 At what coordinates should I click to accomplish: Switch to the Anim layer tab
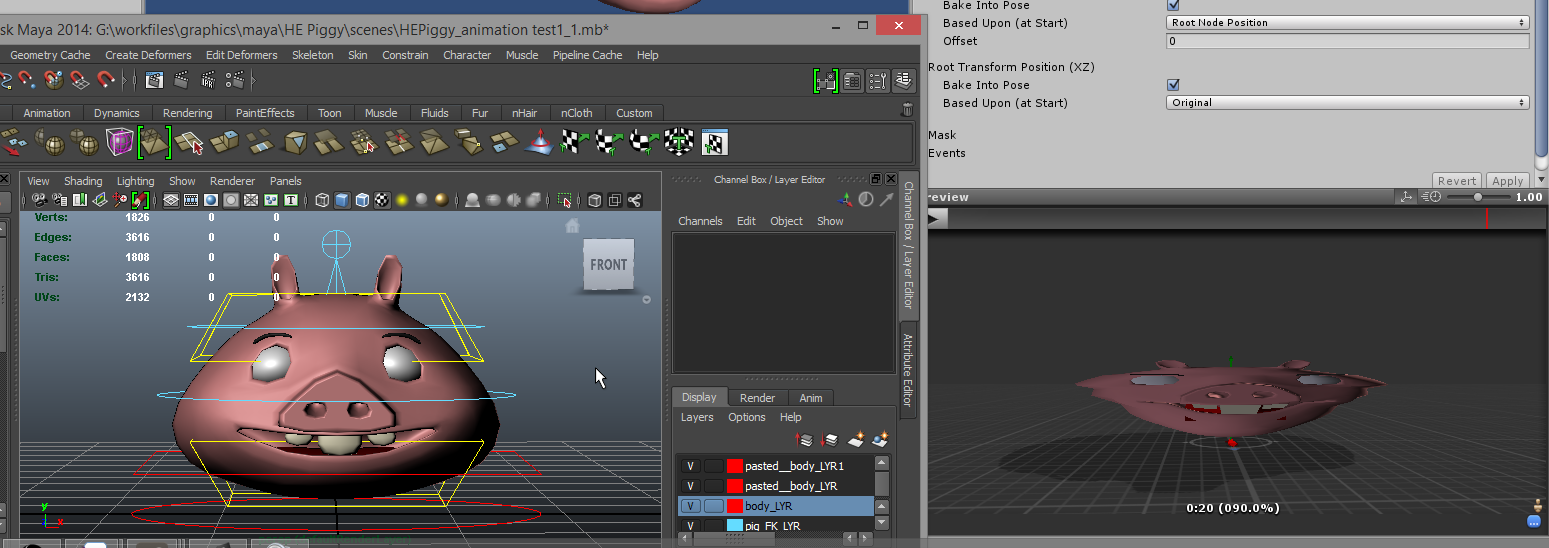tap(811, 398)
